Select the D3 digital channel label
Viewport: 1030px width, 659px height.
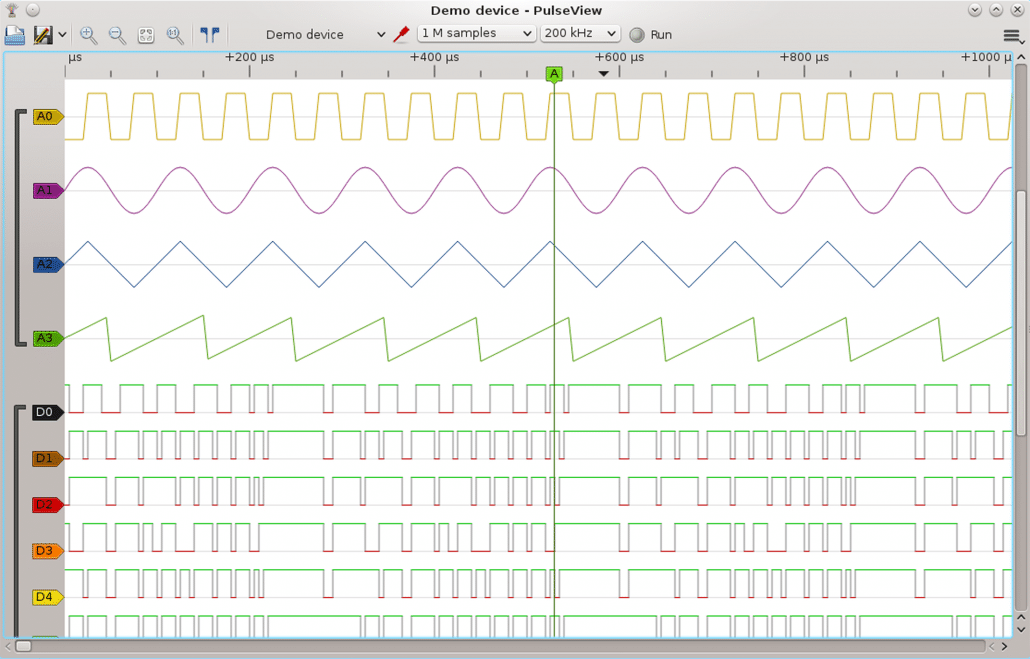[47, 551]
